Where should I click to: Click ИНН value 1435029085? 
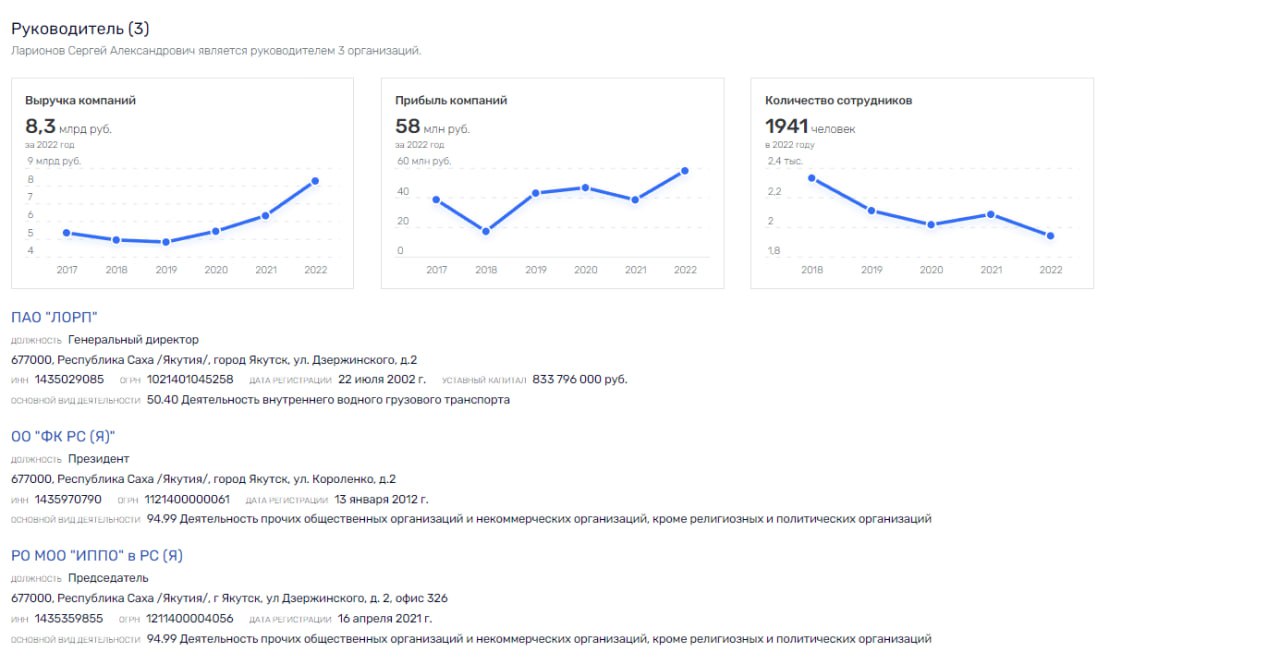tap(69, 379)
